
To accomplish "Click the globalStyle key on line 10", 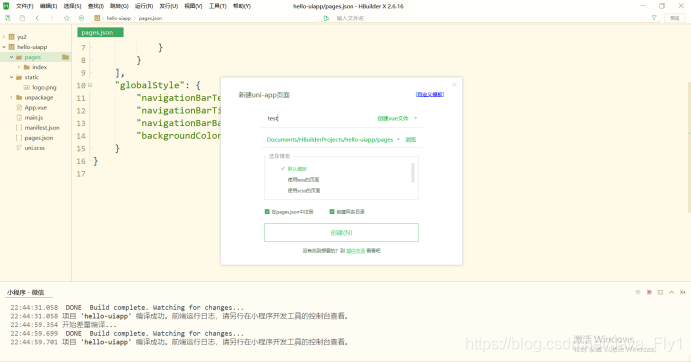I will click(x=150, y=85).
